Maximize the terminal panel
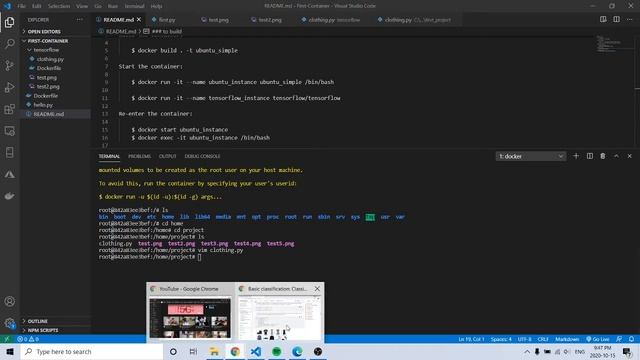Viewport: 640px width, 360px height. [x=616, y=156]
